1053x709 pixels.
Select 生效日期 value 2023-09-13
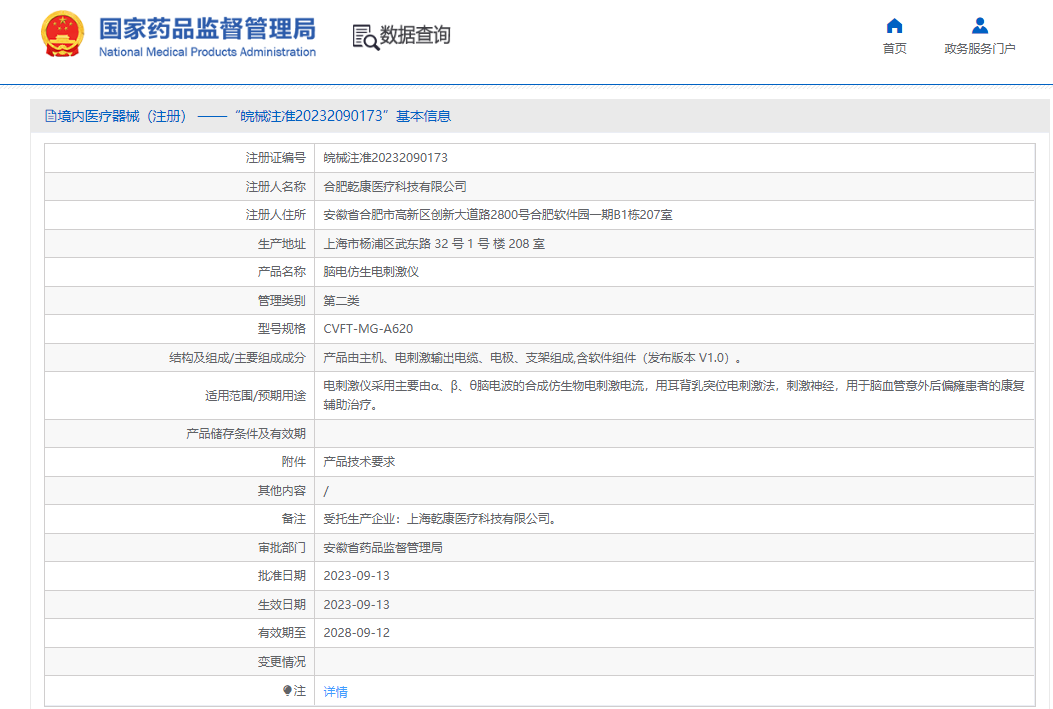coord(357,605)
